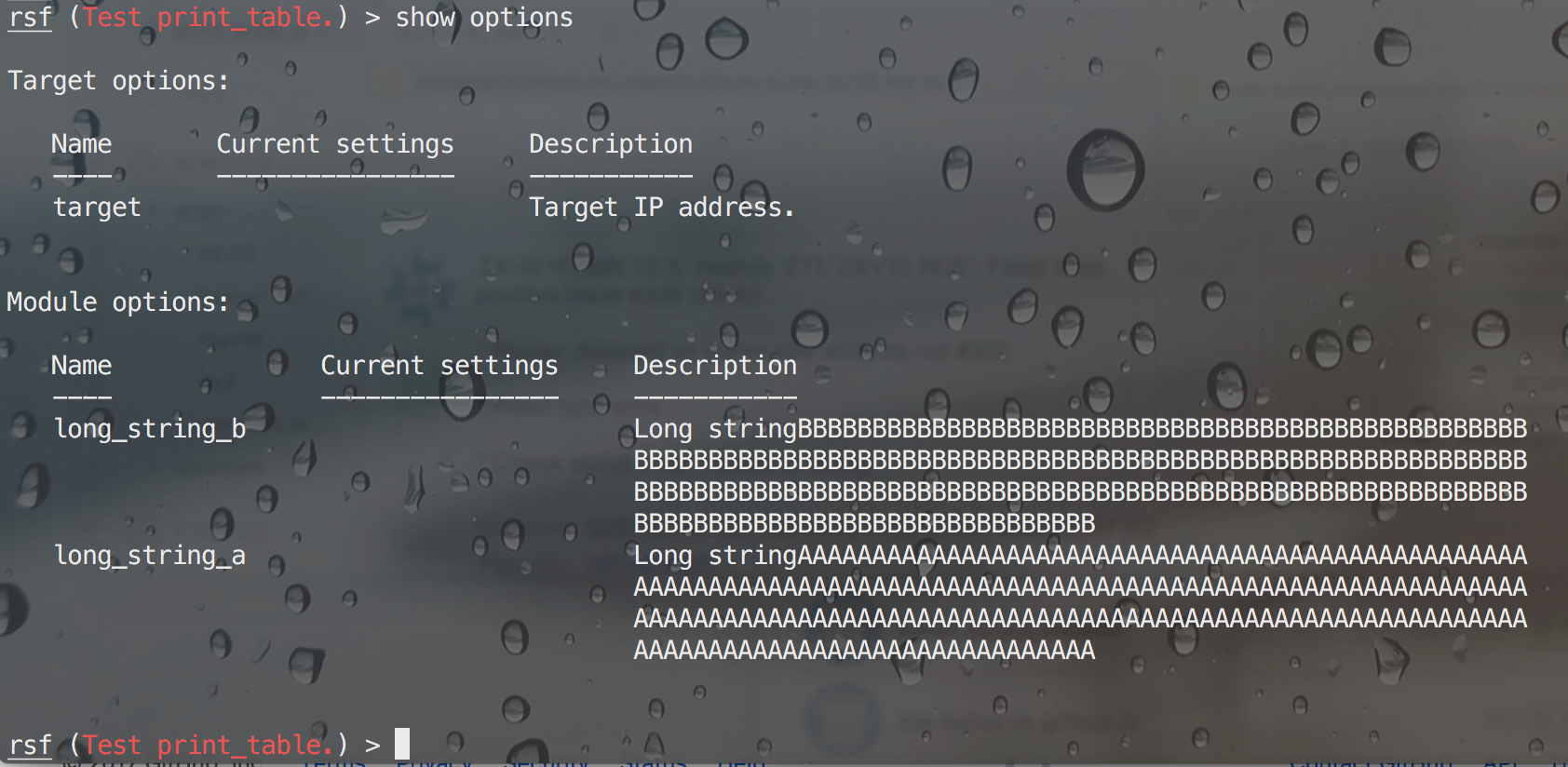1568x767 pixels.
Task: Select the 'Module options:' heading
Action: pos(118,303)
